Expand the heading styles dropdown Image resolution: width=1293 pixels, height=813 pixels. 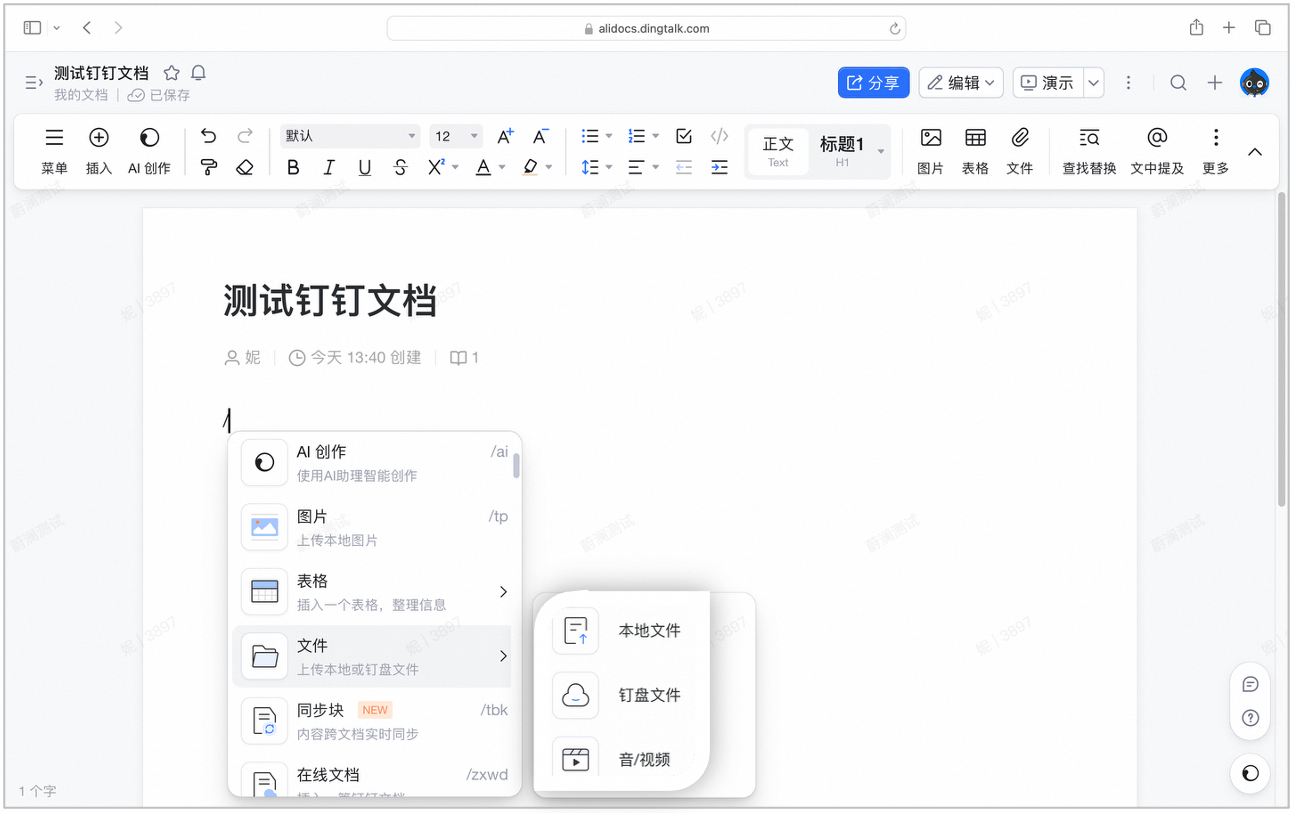[881, 151]
